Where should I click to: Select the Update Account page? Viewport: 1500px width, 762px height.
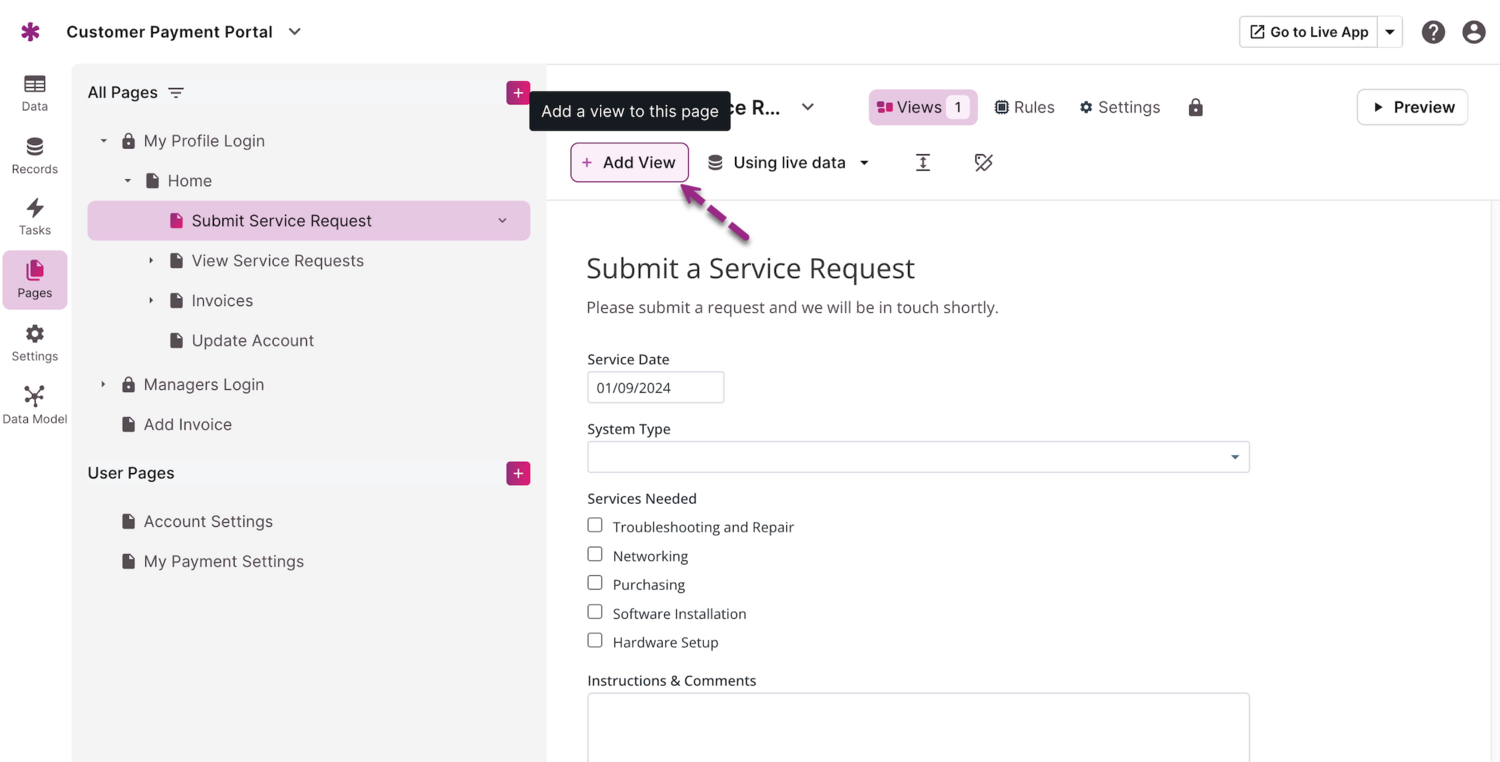coord(252,341)
